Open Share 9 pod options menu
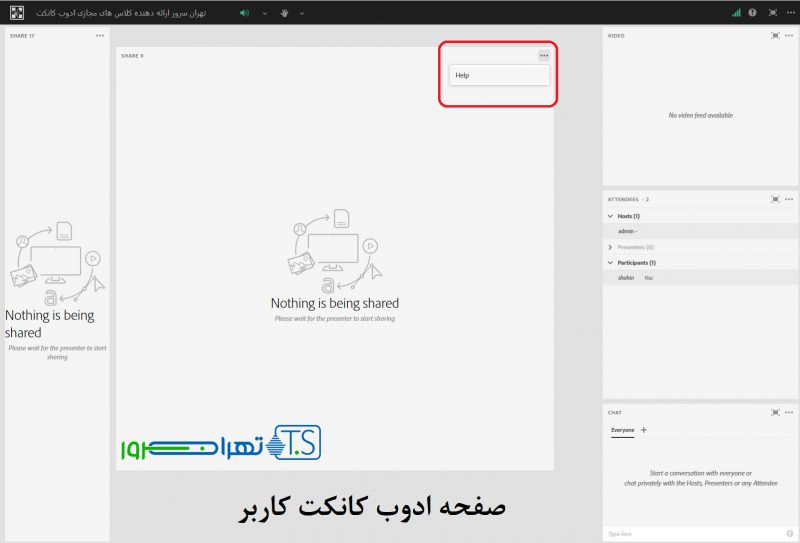800x543 pixels. tap(544, 56)
